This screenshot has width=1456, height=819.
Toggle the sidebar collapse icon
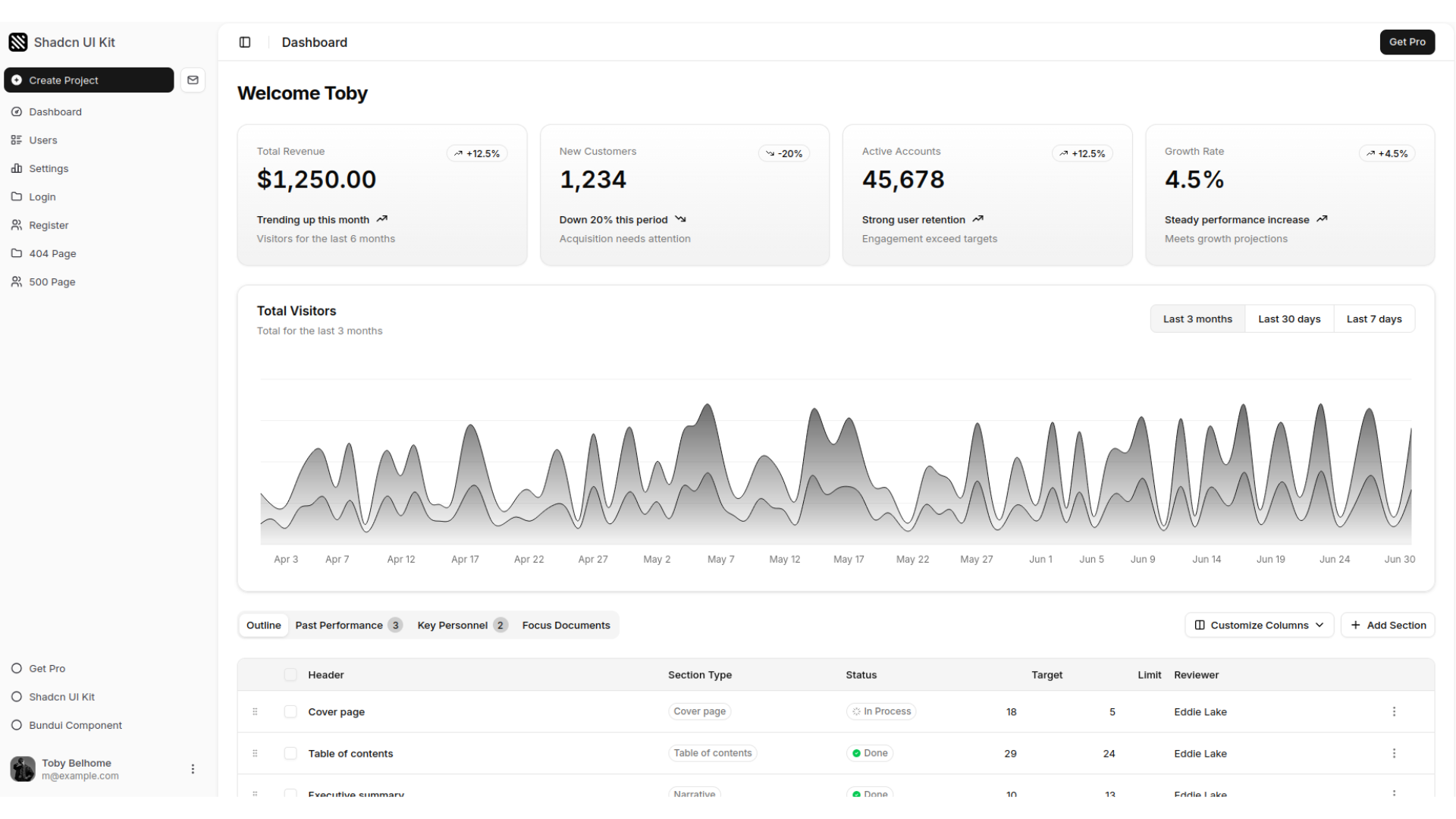click(x=244, y=42)
